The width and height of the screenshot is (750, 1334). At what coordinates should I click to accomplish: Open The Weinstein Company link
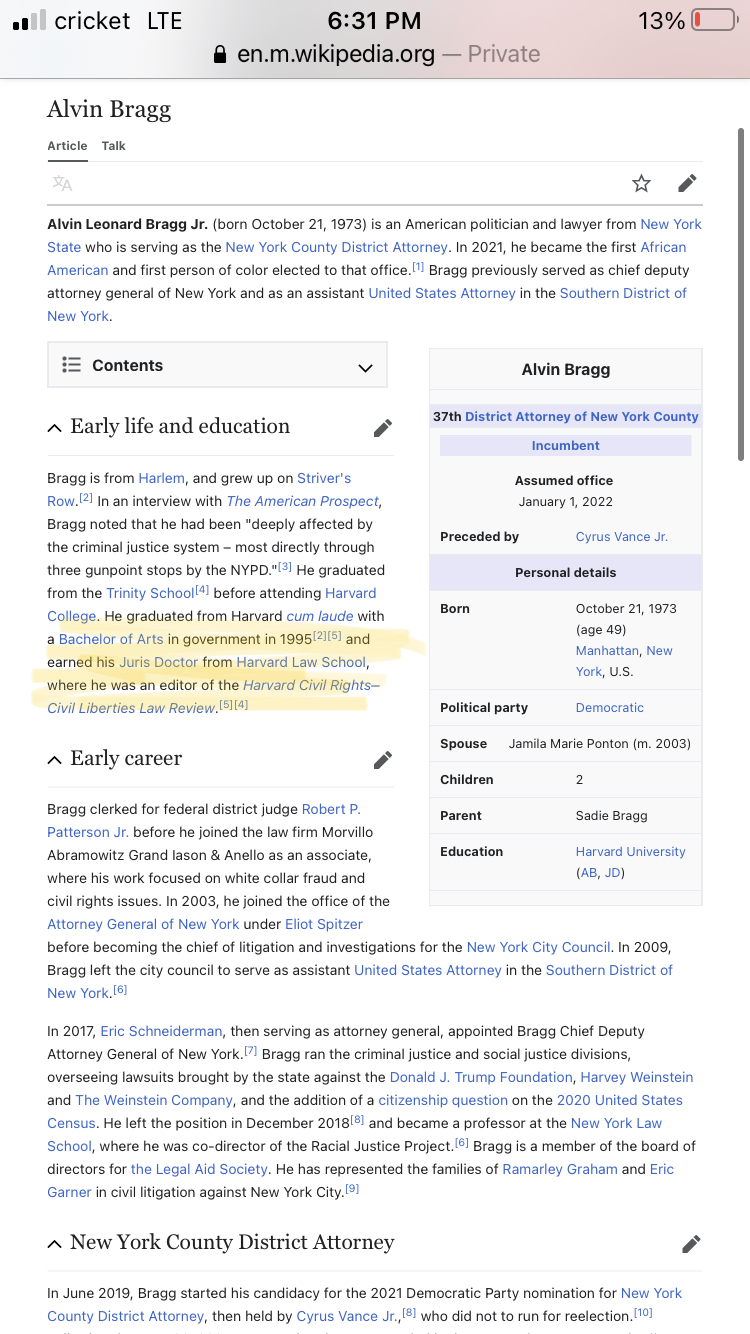(x=156, y=1100)
